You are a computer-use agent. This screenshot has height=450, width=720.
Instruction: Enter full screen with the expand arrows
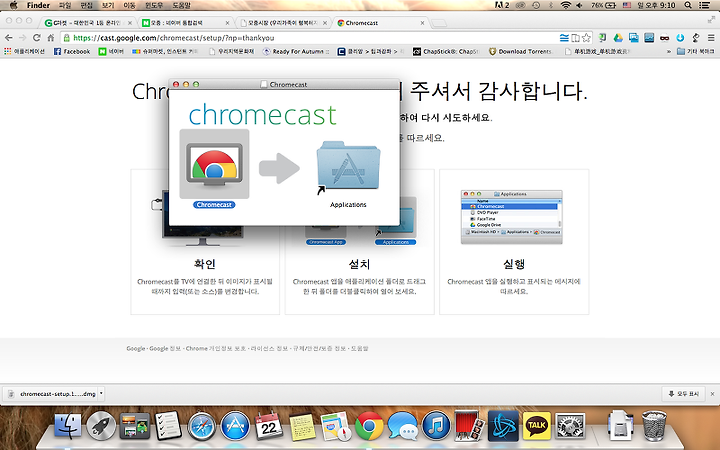point(711,20)
